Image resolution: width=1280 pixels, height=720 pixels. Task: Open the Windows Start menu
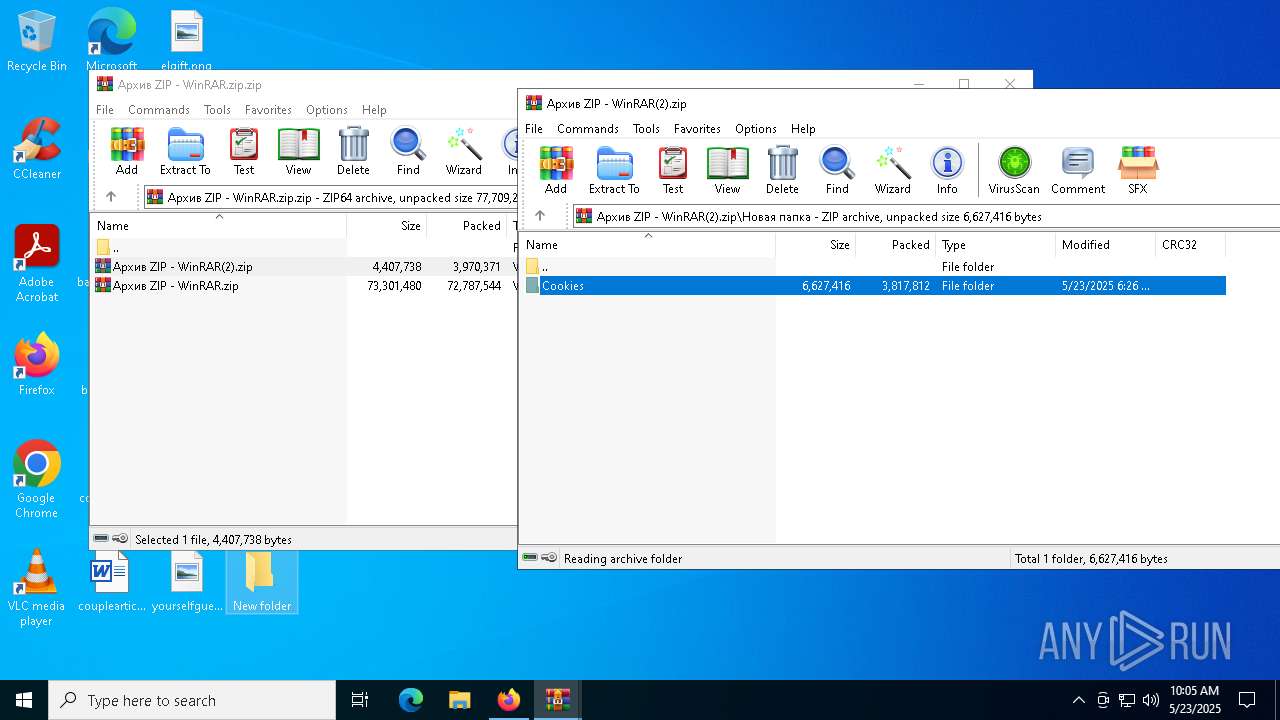24,700
